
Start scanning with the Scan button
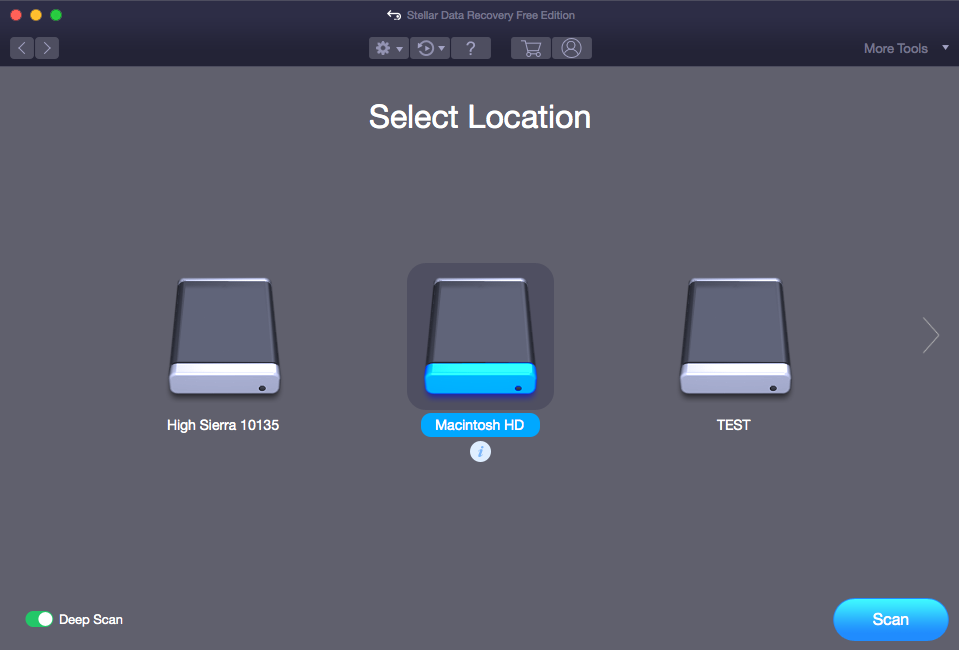click(890, 619)
